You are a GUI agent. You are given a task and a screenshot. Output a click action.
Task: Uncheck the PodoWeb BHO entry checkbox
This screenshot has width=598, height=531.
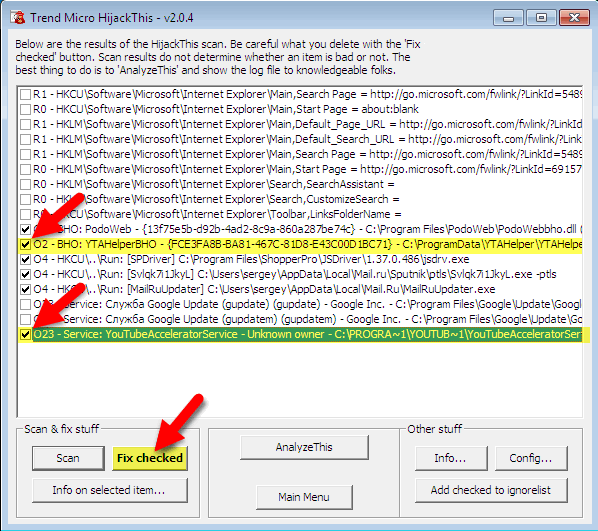click(x=25, y=229)
